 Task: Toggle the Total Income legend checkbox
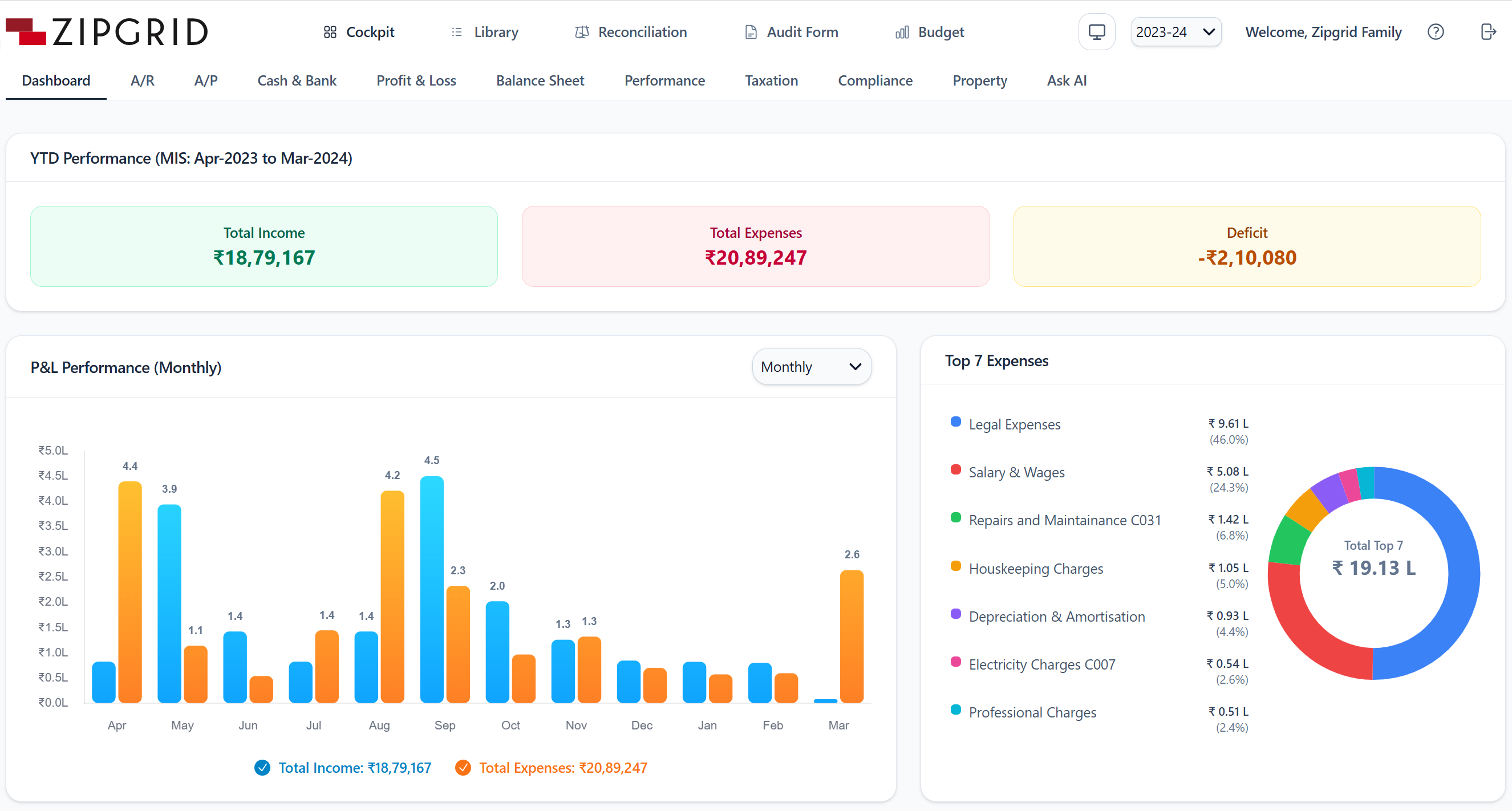point(262,768)
